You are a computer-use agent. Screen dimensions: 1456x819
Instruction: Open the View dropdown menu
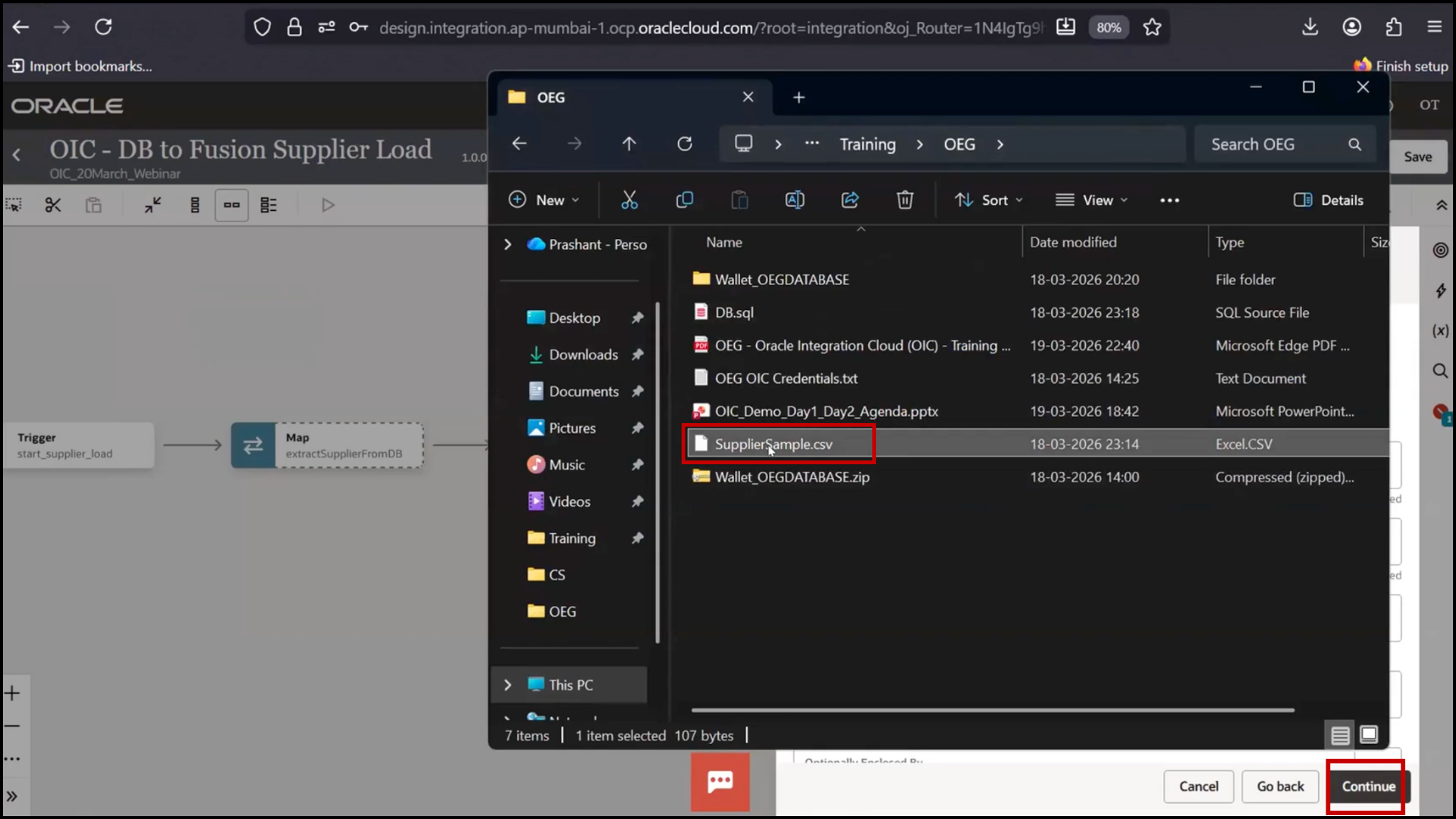(x=1092, y=200)
